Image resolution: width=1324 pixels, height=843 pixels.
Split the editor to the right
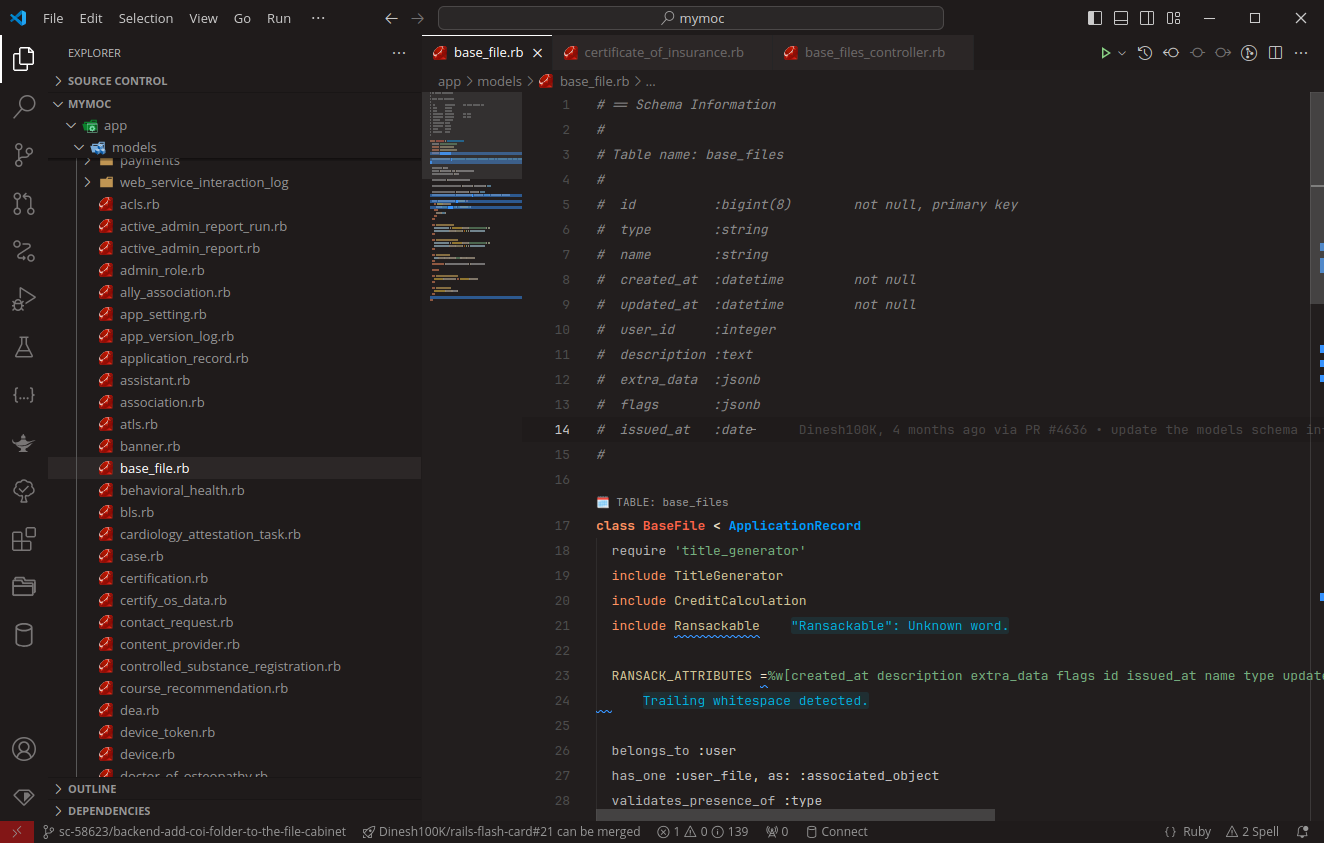[x=1275, y=53]
